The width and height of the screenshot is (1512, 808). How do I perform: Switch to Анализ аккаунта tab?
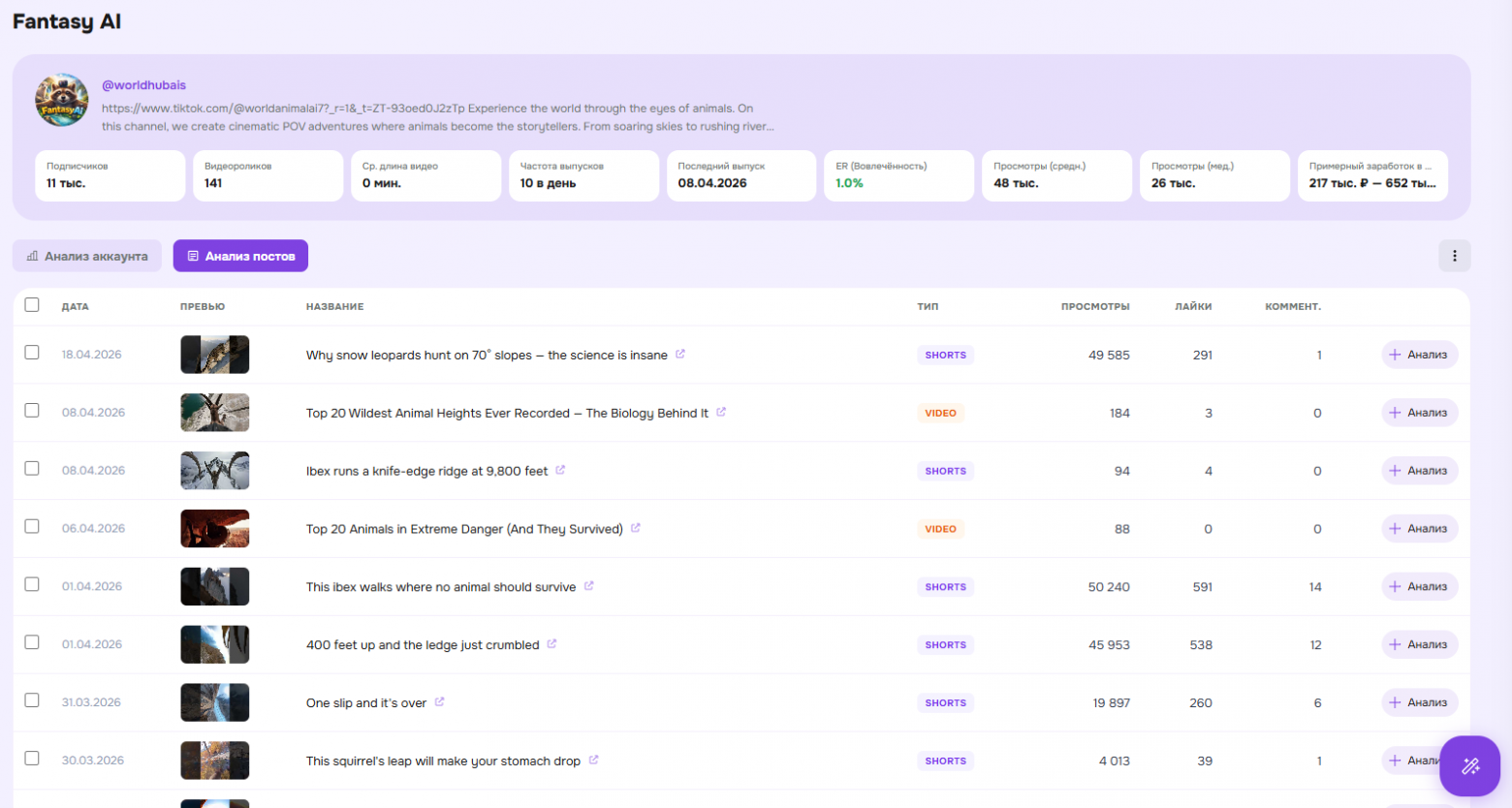pyautogui.click(x=87, y=256)
